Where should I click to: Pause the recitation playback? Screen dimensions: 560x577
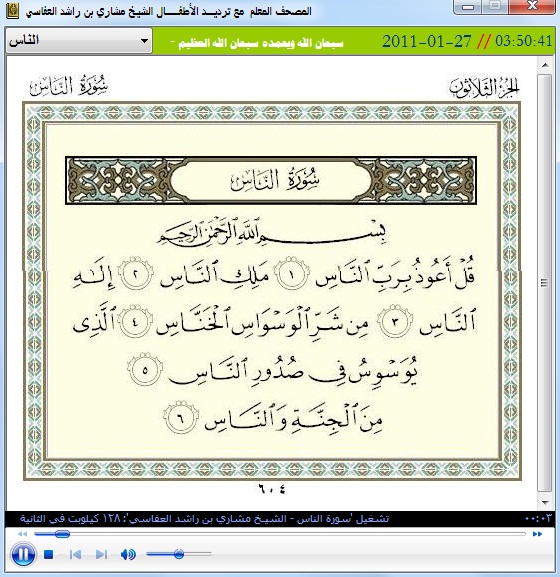pyautogui.click(x=23, y=554)
